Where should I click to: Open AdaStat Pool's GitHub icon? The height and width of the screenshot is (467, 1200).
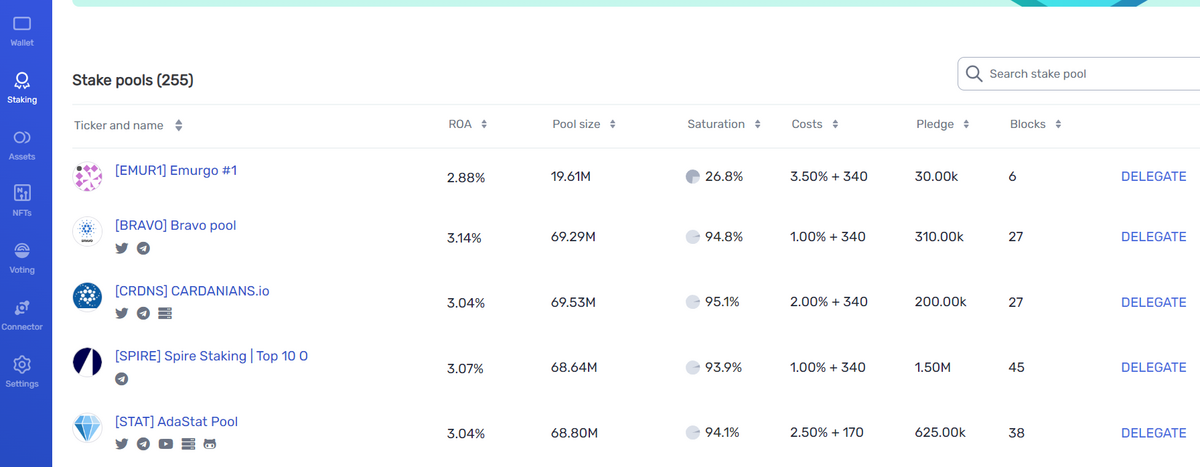click(210, 444)
